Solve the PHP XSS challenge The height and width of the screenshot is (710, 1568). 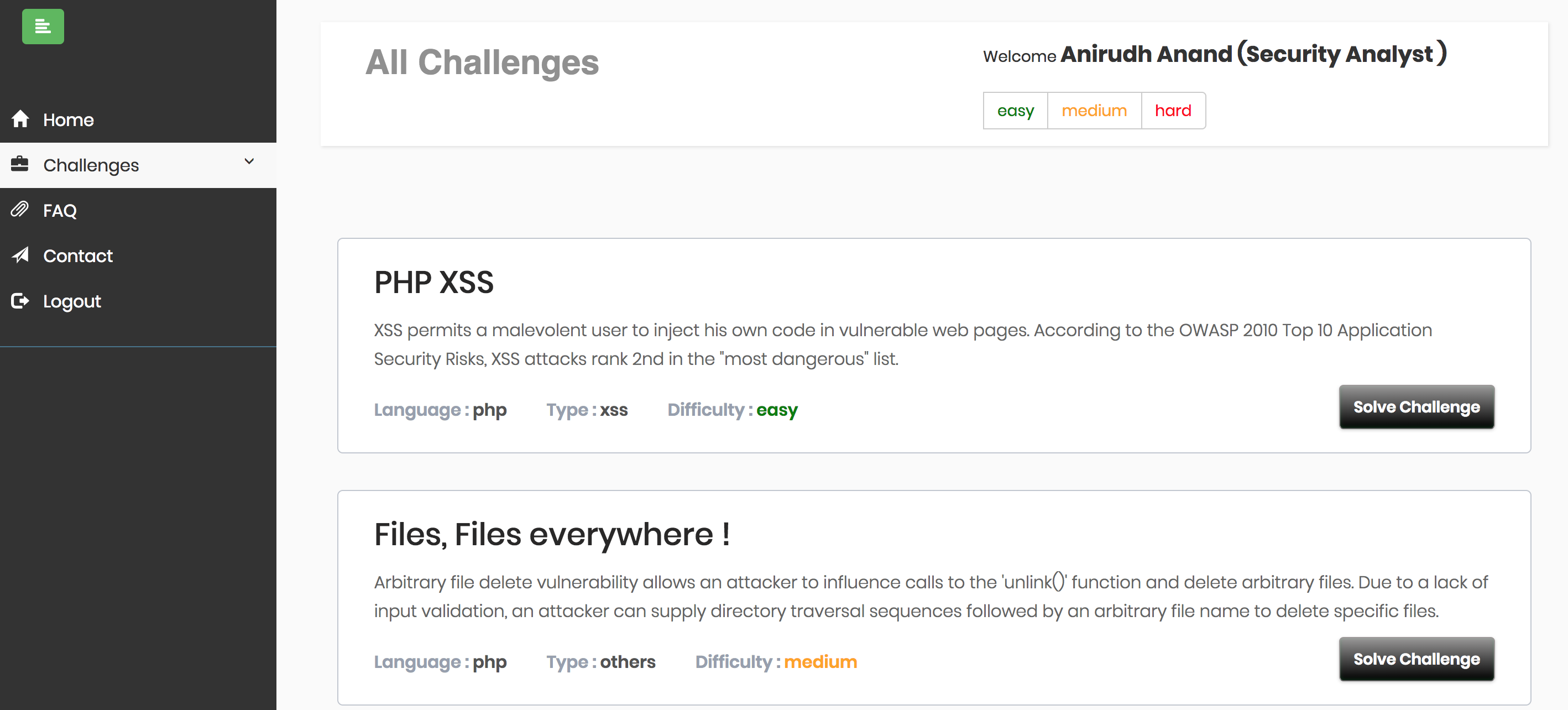pyautogui.click(x=1416, y=407)
